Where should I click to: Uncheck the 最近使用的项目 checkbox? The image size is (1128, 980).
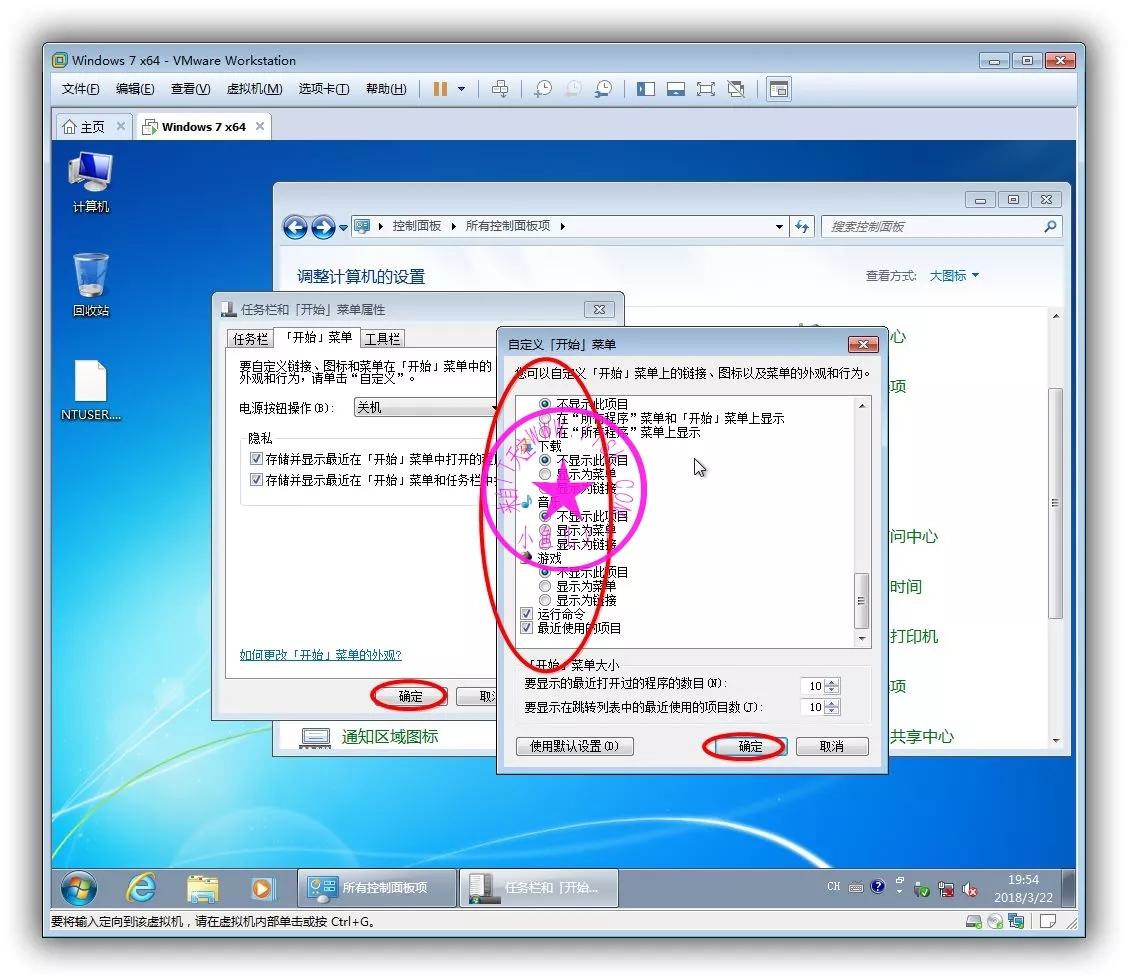coord(527,628)
